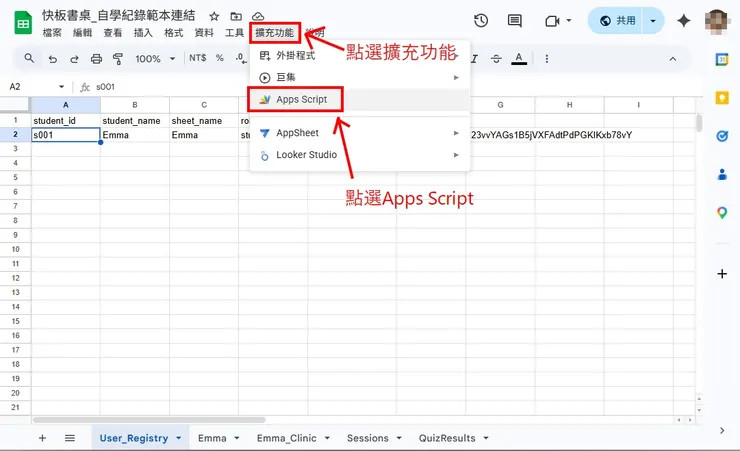740x451 pixels.
Task: Format as percent
Action: [219, 58]
